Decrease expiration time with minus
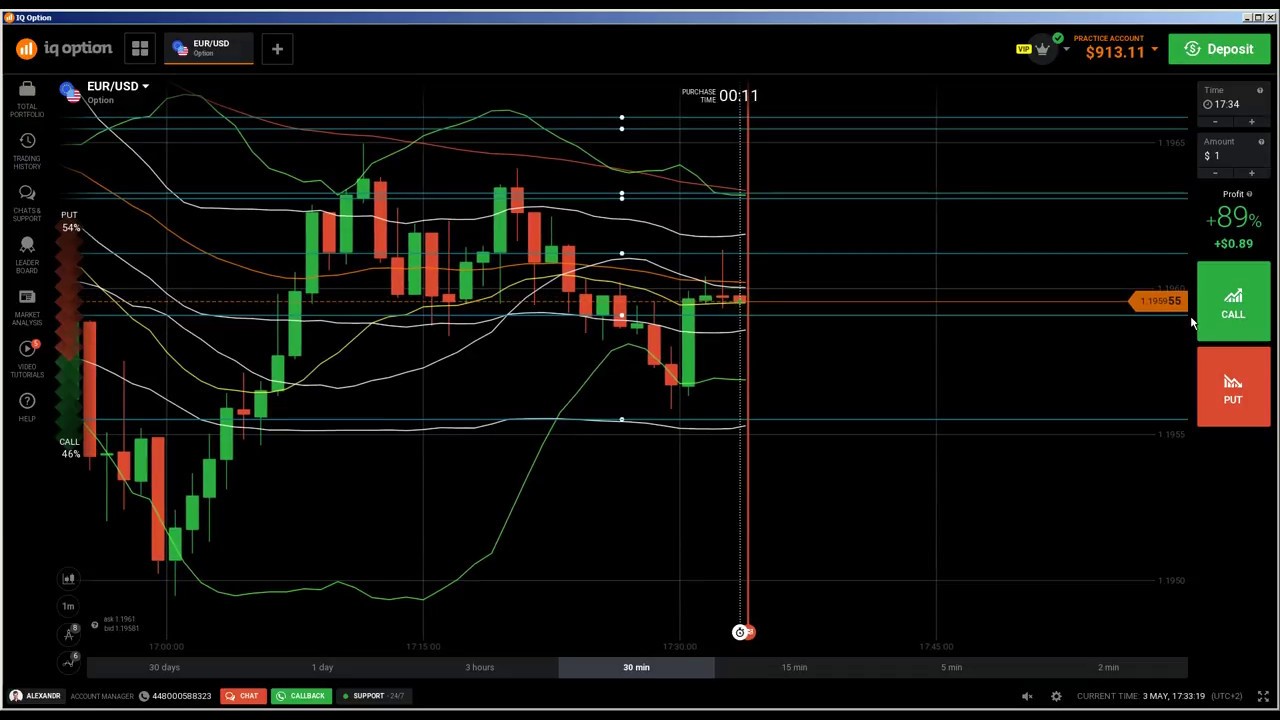This screenshot has height=720, width=1280. tap(1215, 122)
